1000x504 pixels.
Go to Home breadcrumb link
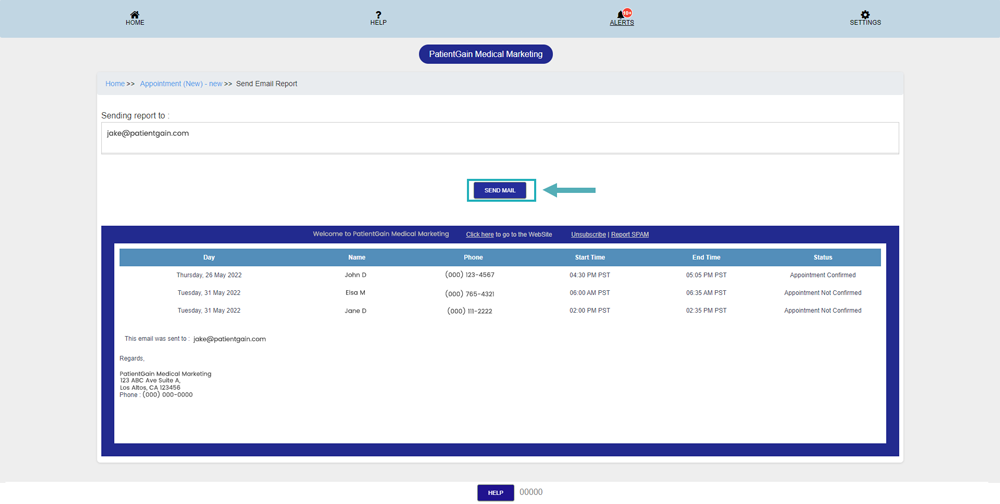tap(115, 84)
